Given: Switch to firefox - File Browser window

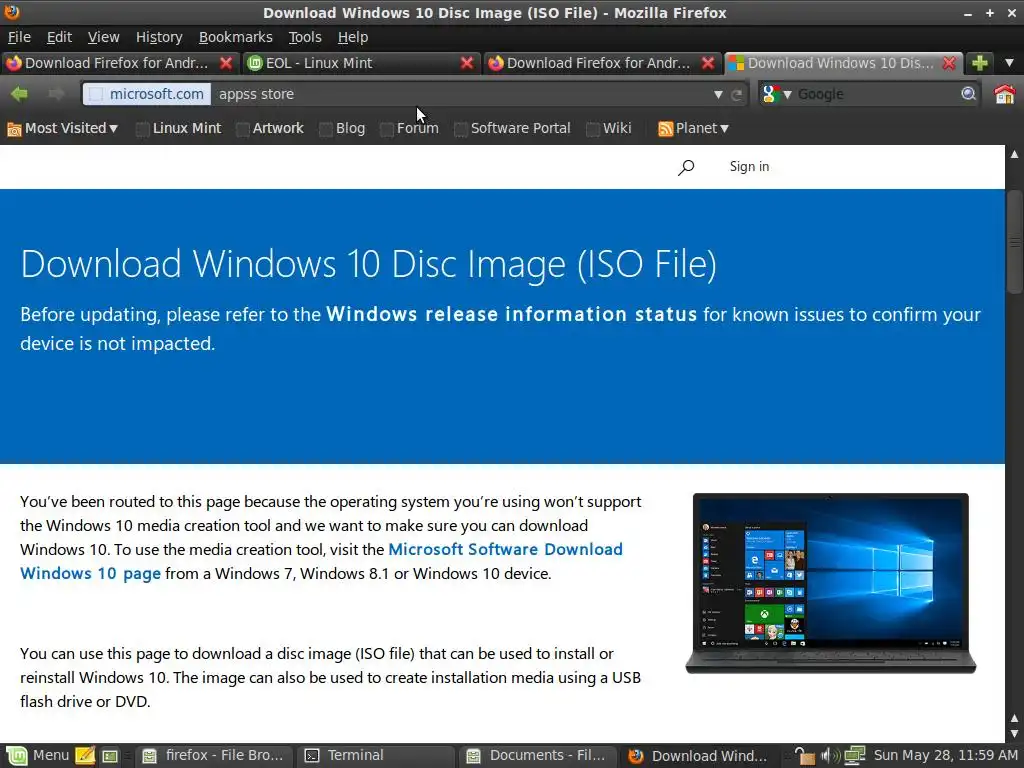Looking at the screenshot, I should tap(213, 756).
